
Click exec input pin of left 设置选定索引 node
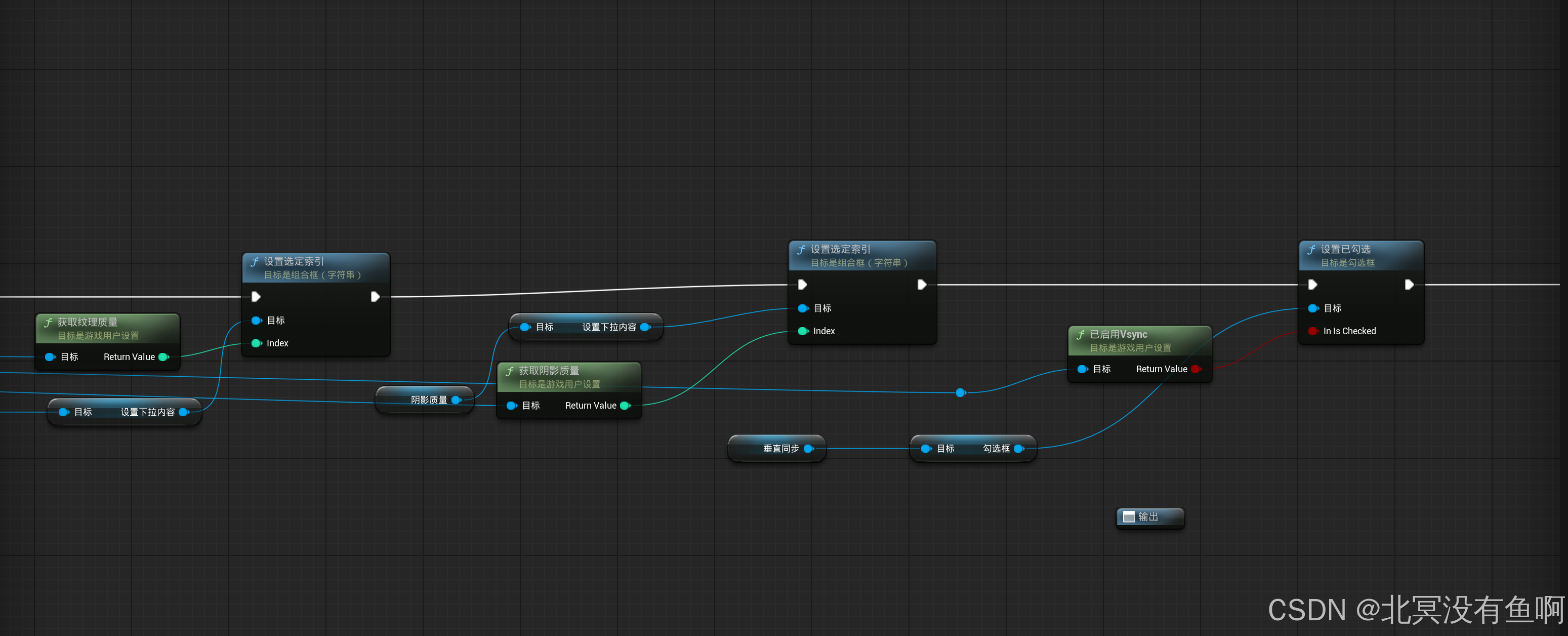(x=256, y=297)
